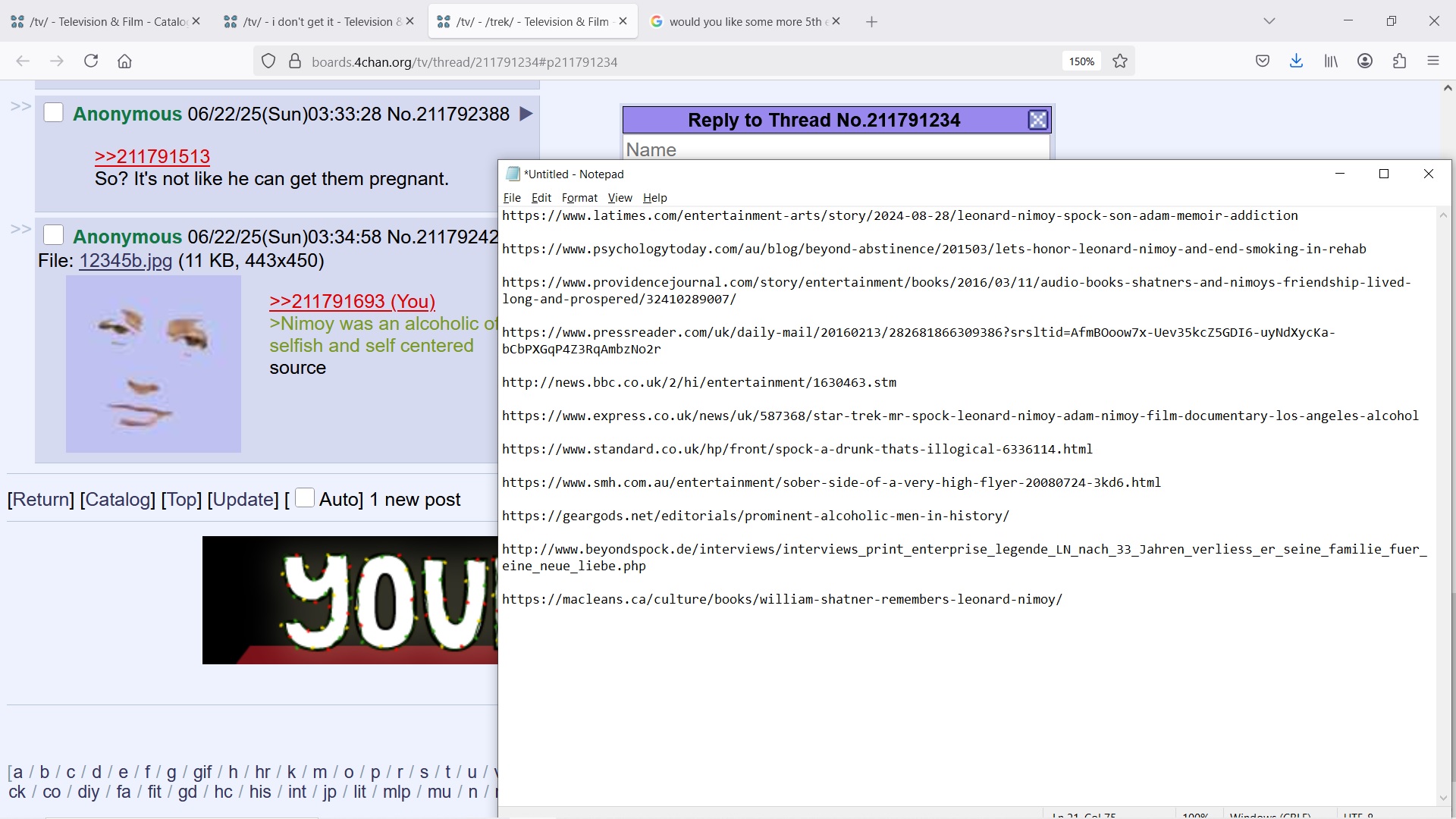The height and width of the screenshot is (819, 1456).
Task: Open the downloads panel
Action: point(1297,61)
